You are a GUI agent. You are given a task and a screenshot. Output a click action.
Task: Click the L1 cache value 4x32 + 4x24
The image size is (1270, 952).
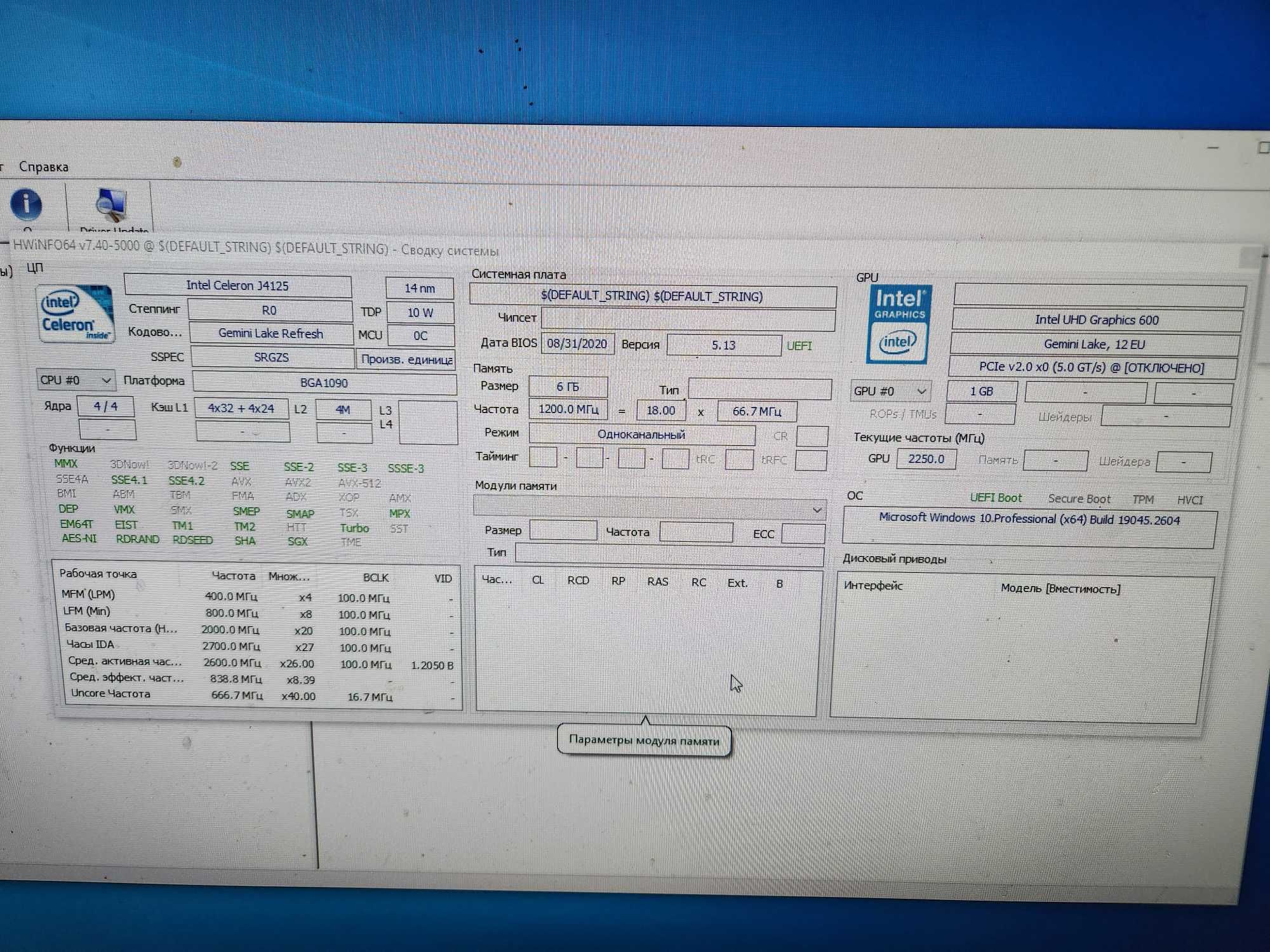tap(241, 409)
